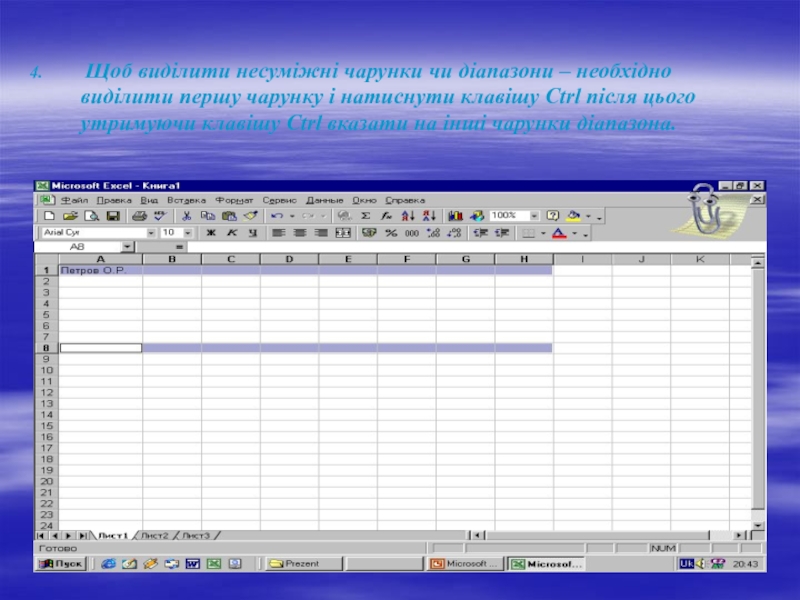Click the Merge and Center icon

(343, 233)
